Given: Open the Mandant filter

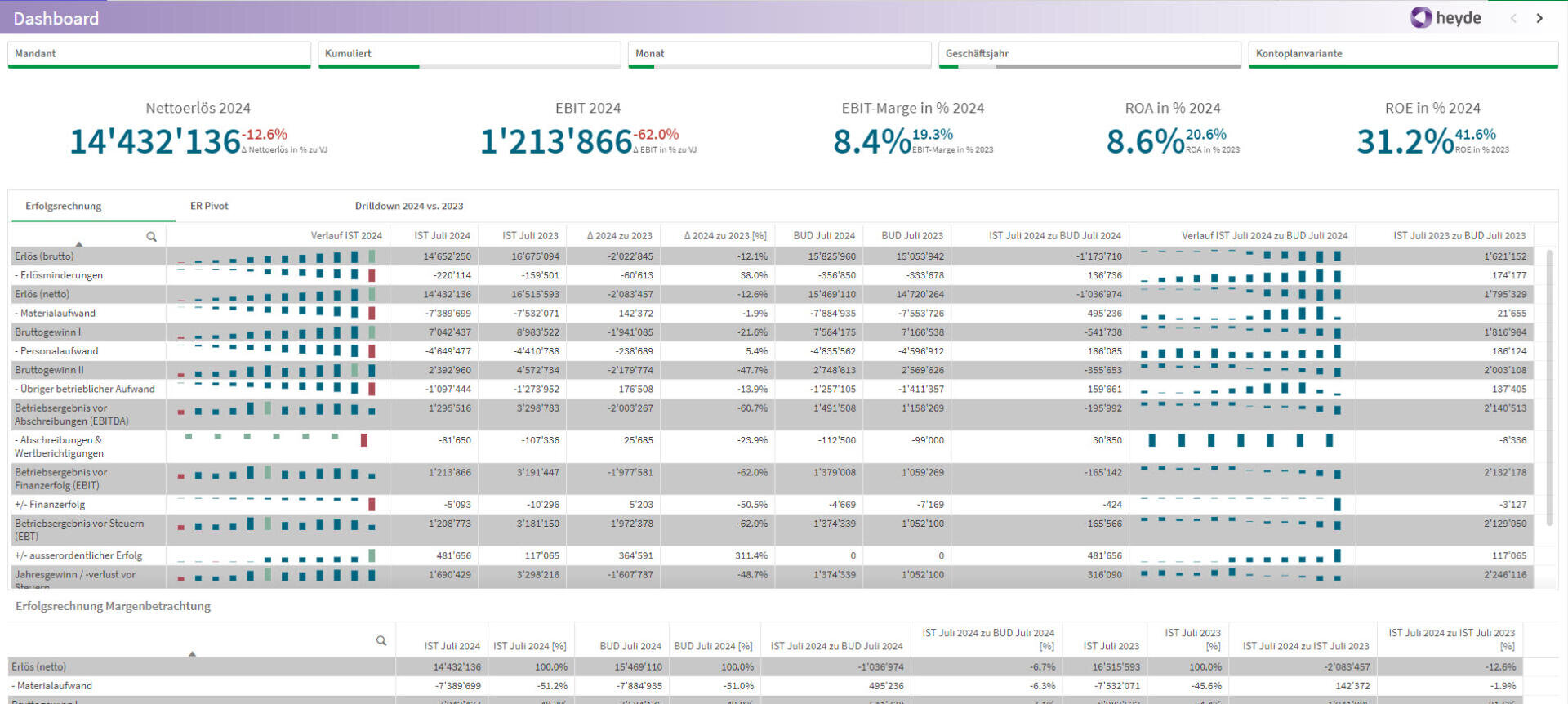Looking at the screenshot, I should (159, 54).
